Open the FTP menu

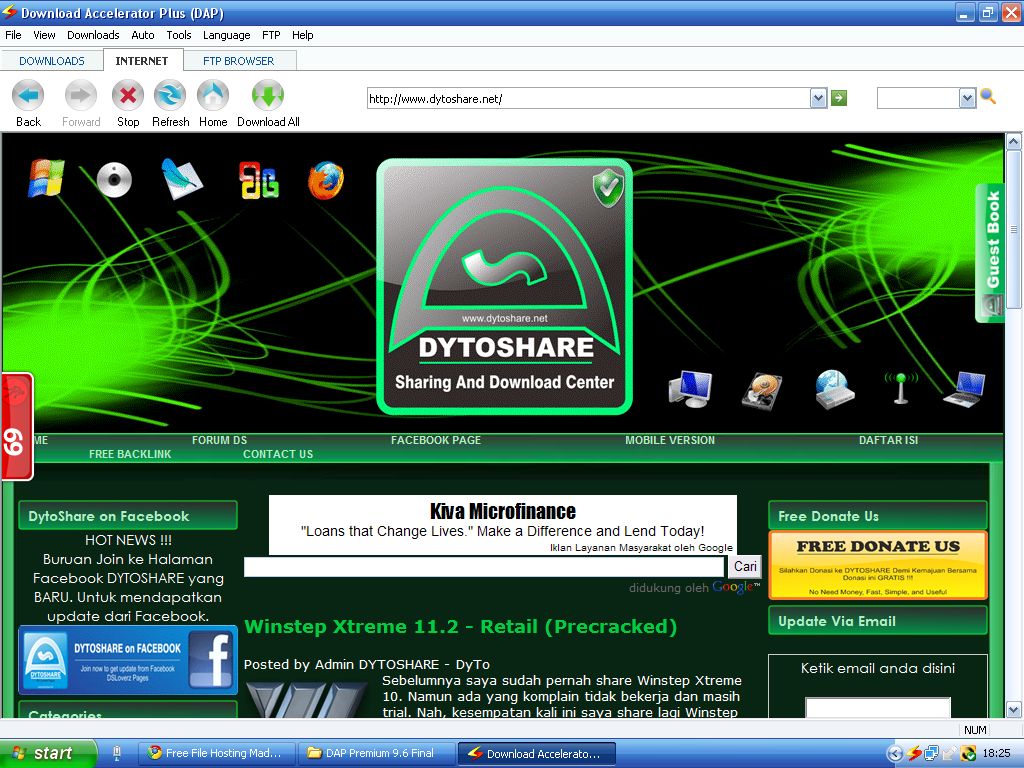click(271, 35)
